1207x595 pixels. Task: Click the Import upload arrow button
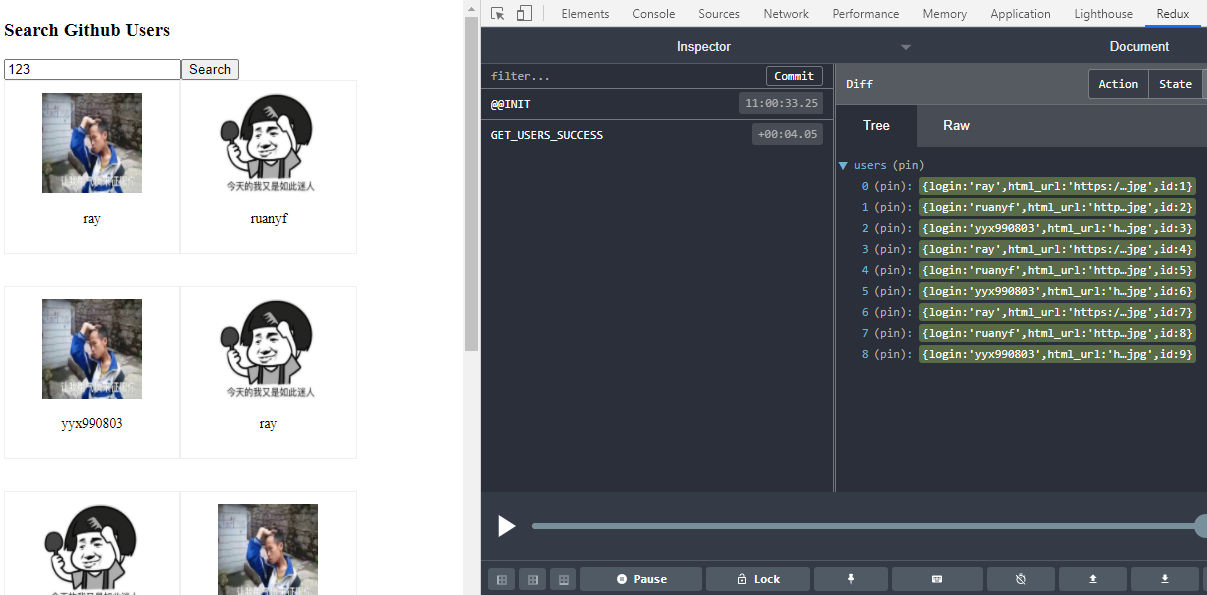point(1093,579)
